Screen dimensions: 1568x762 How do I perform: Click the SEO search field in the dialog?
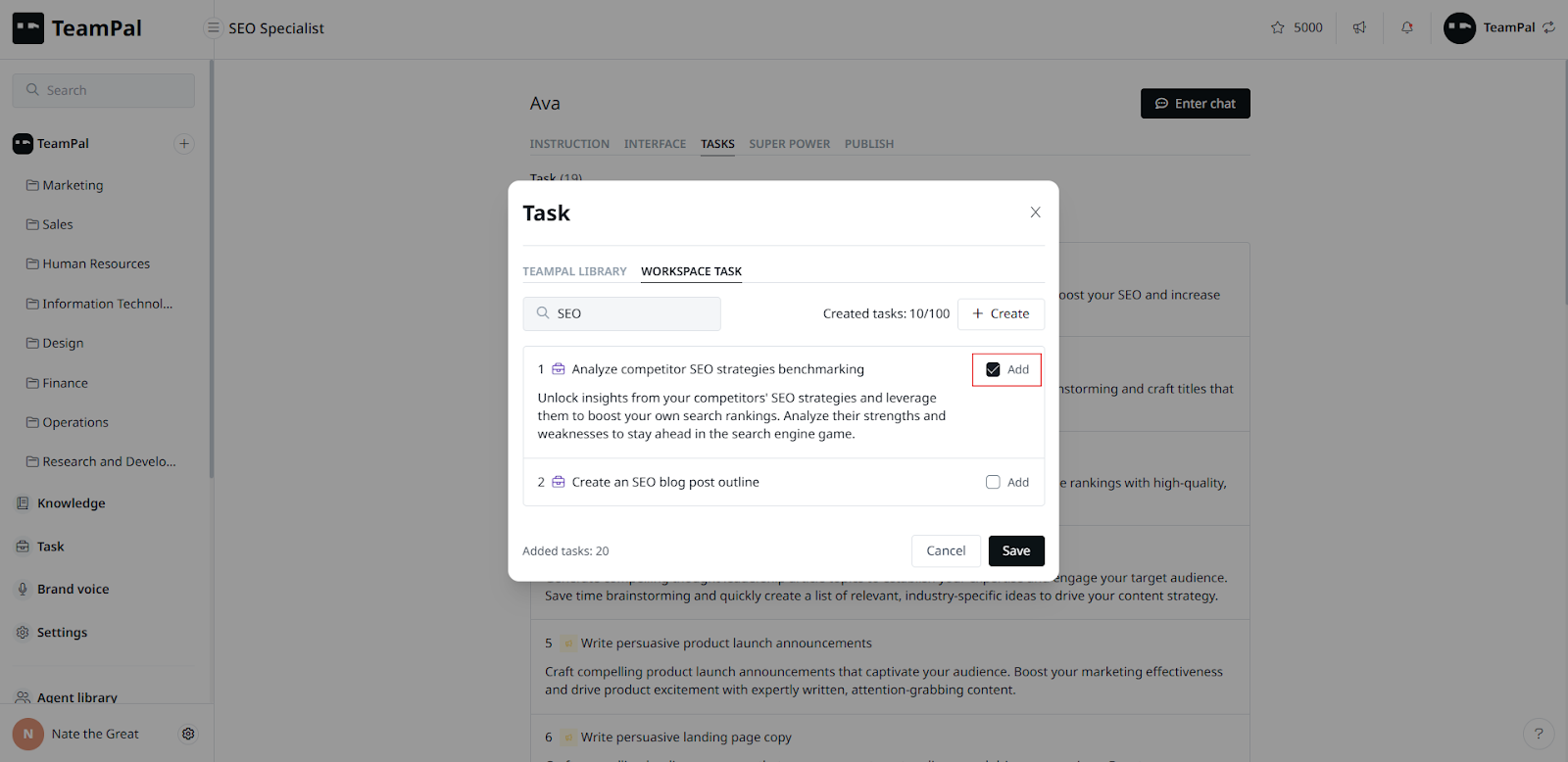tap(621, 313)
